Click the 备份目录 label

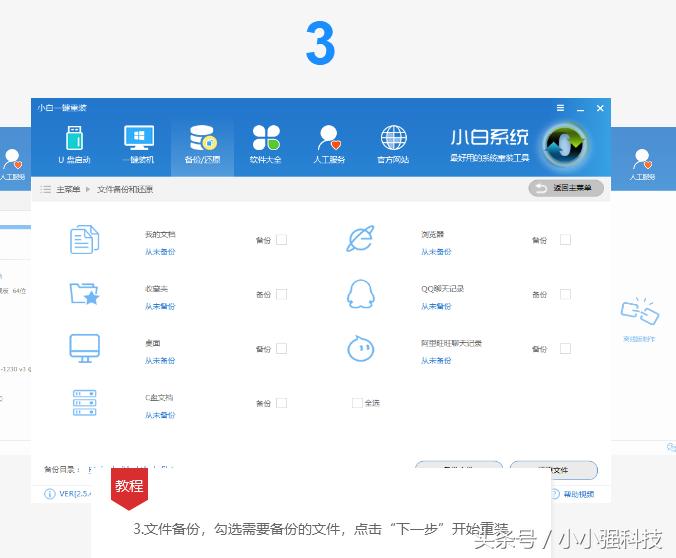[62, 469]
